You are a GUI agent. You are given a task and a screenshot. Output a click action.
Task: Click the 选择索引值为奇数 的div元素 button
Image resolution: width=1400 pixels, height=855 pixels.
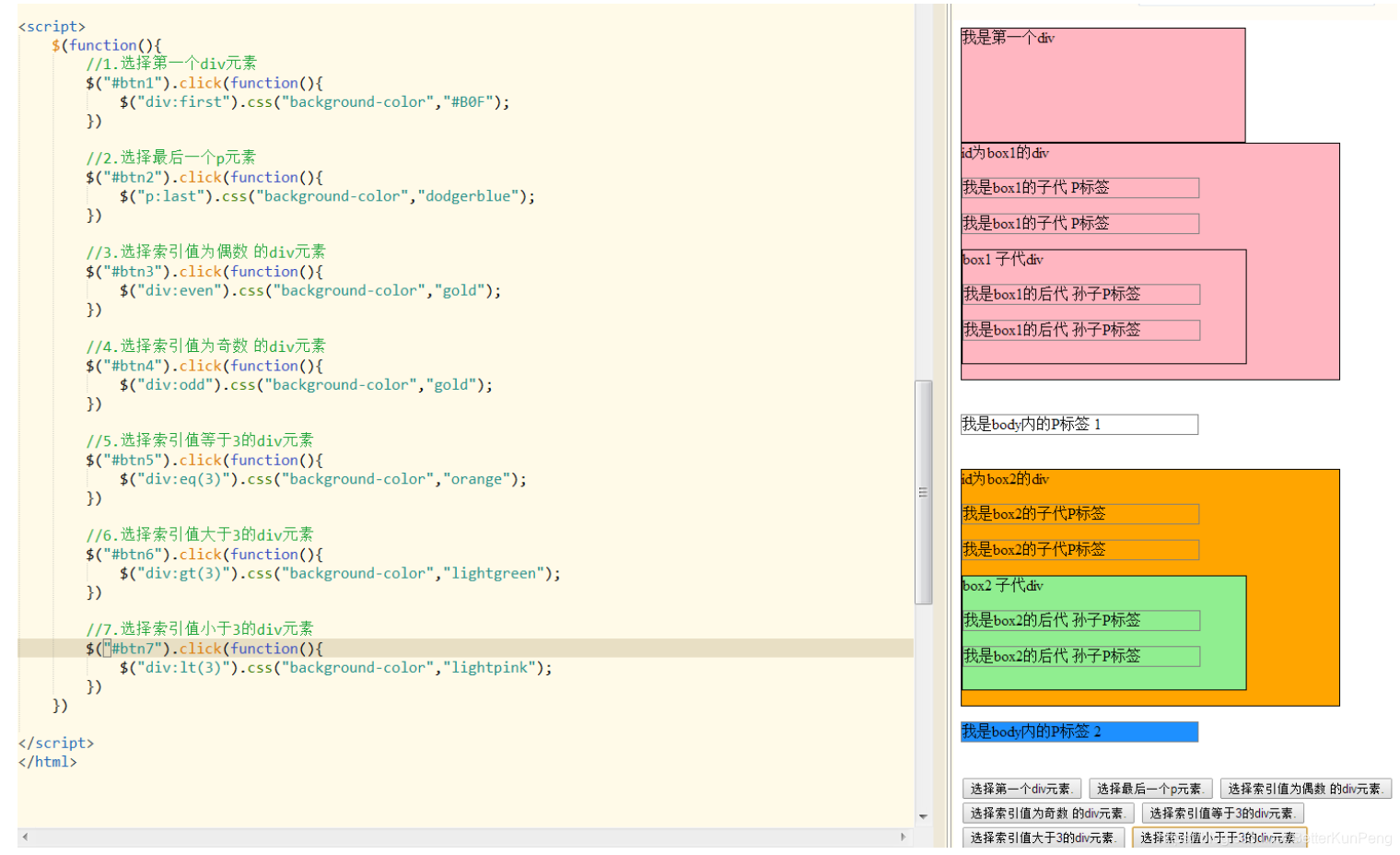tap(1047, 814)
